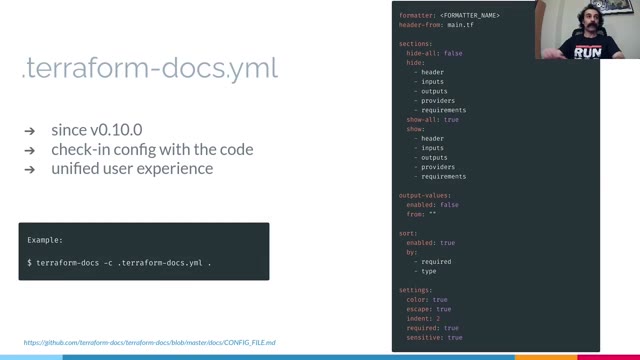Click '- requirements' under show list
640x360 pixels.
point(440,176)
